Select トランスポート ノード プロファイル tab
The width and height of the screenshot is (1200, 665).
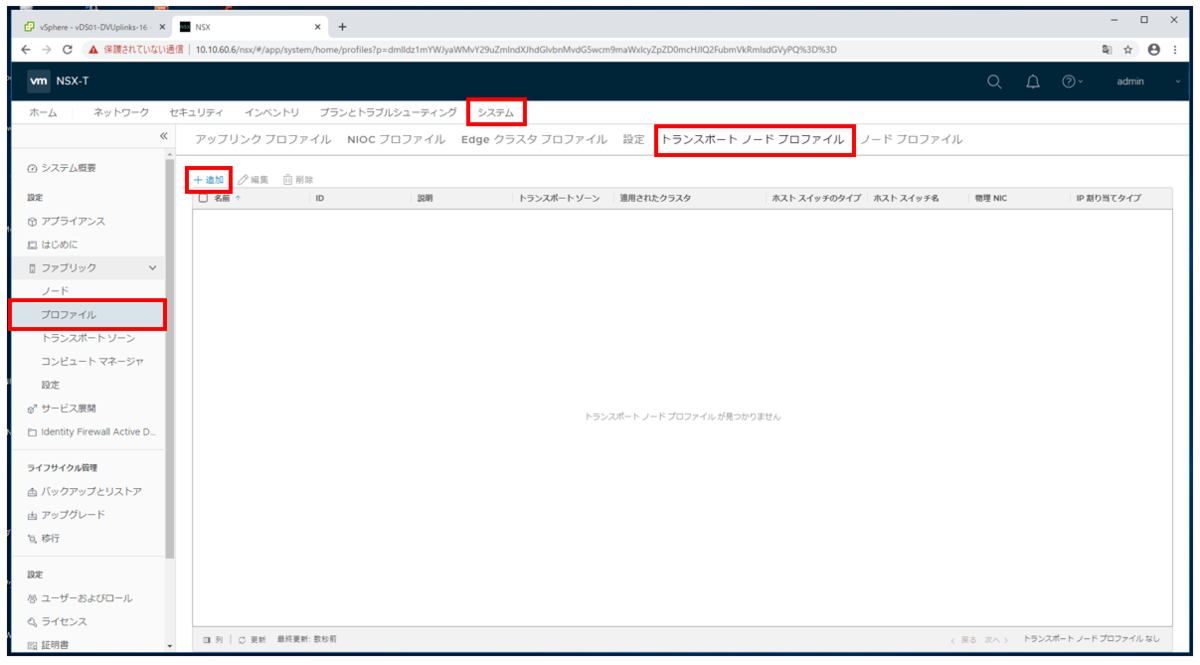(753, 140)
